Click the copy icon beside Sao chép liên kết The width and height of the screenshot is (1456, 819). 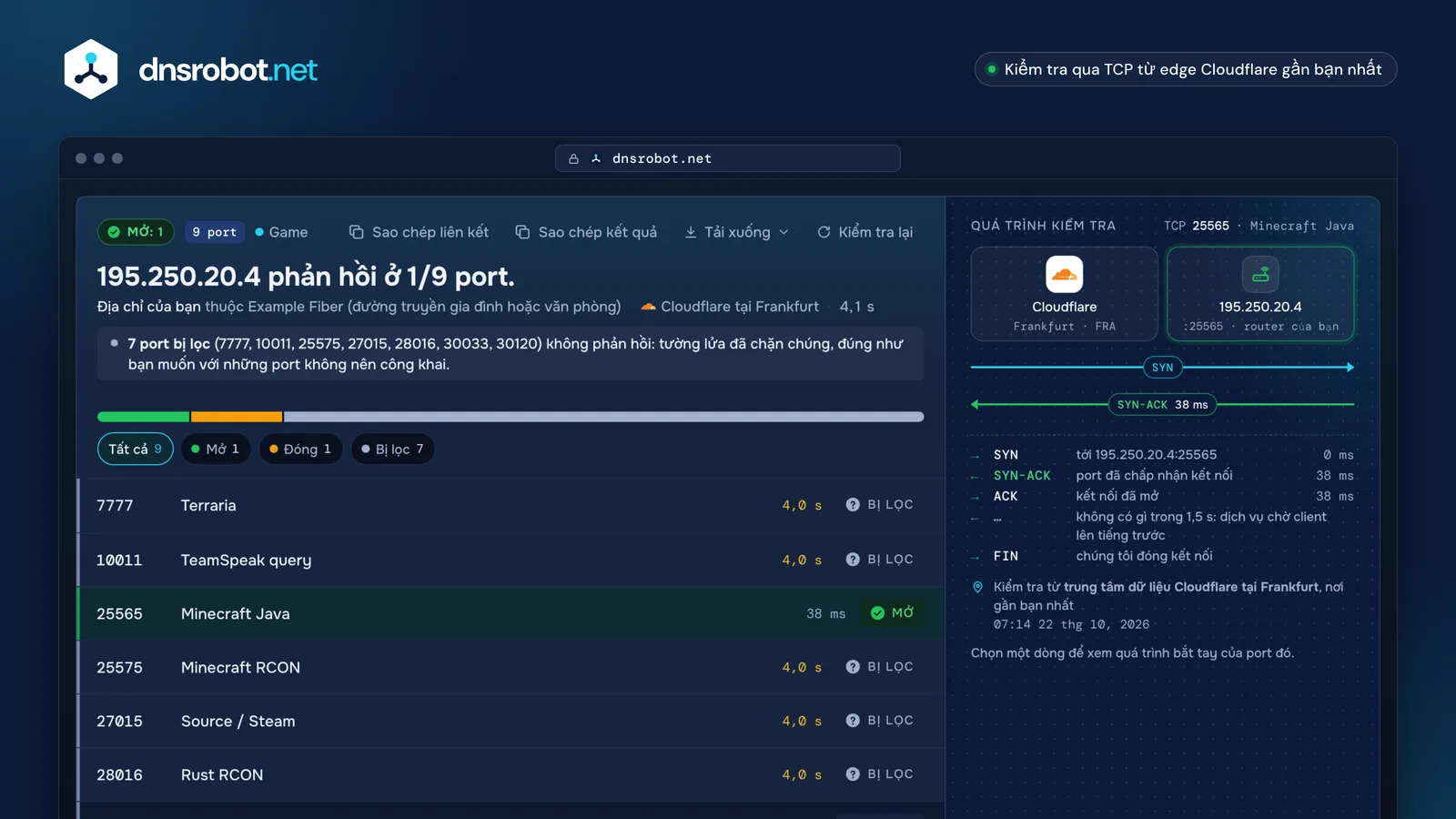357,232
